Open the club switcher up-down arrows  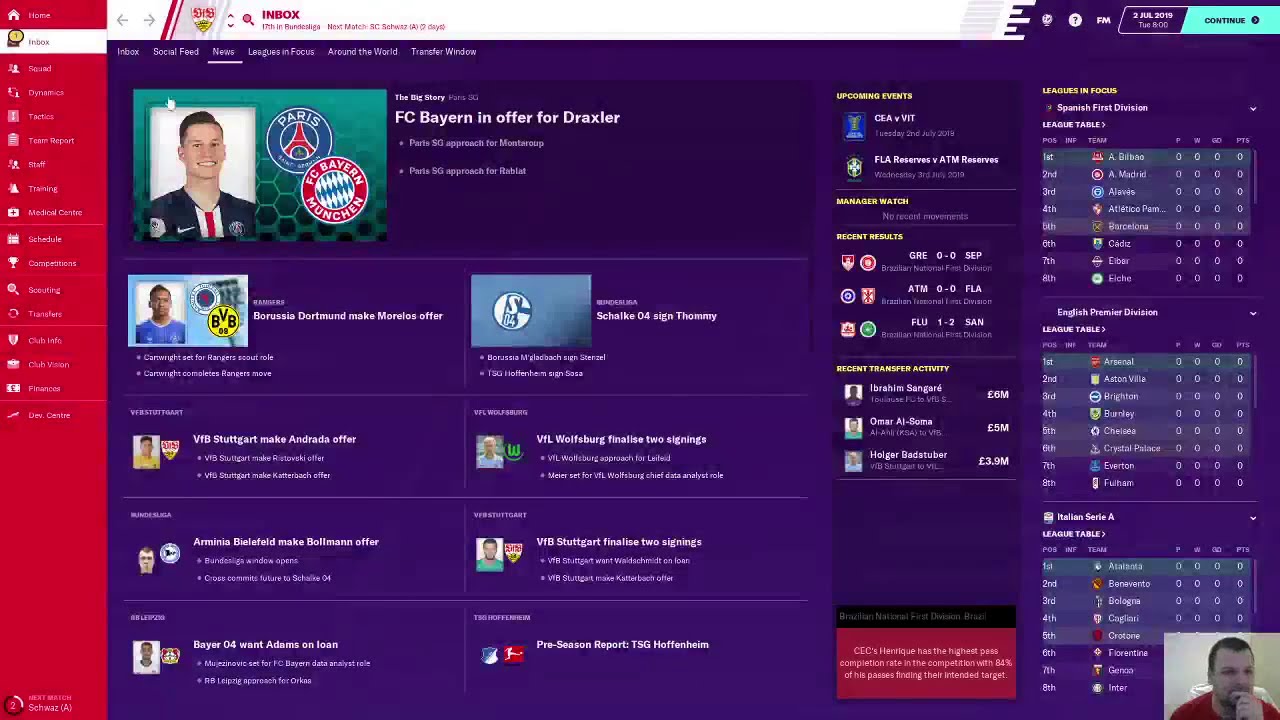coord(230,20)
